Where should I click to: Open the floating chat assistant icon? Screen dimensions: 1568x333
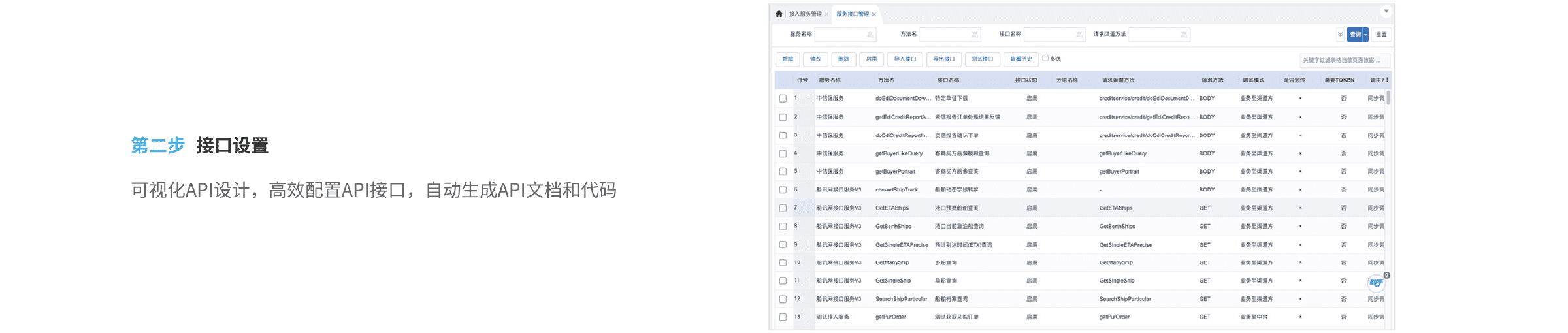point(1376,283)
